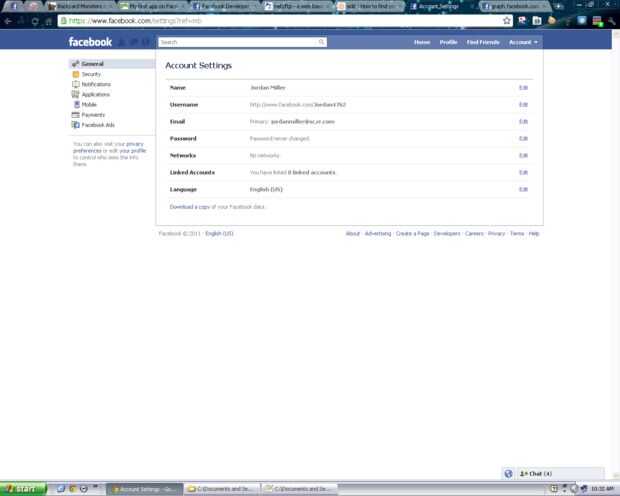Click the Create a Page footer link
Image resolution: width=620 pixels, height=496 pixels.
tap(412, 234)
